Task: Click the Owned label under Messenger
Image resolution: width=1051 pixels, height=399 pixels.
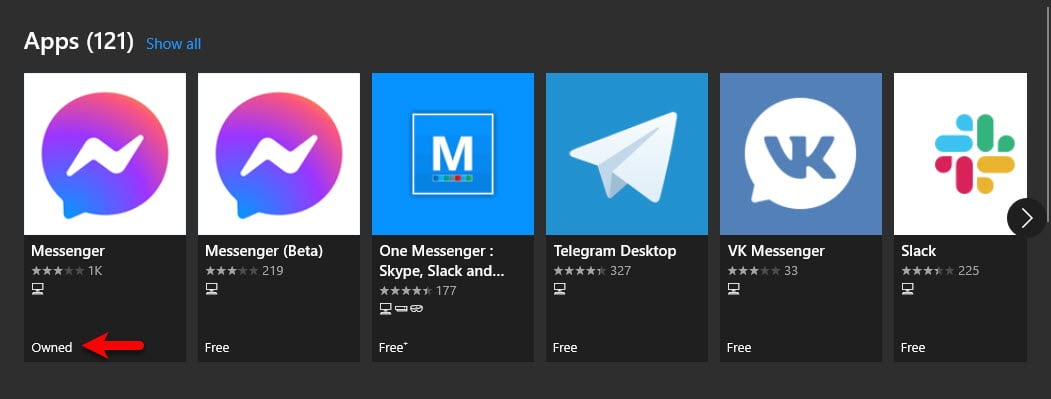Action: [52, 347]
